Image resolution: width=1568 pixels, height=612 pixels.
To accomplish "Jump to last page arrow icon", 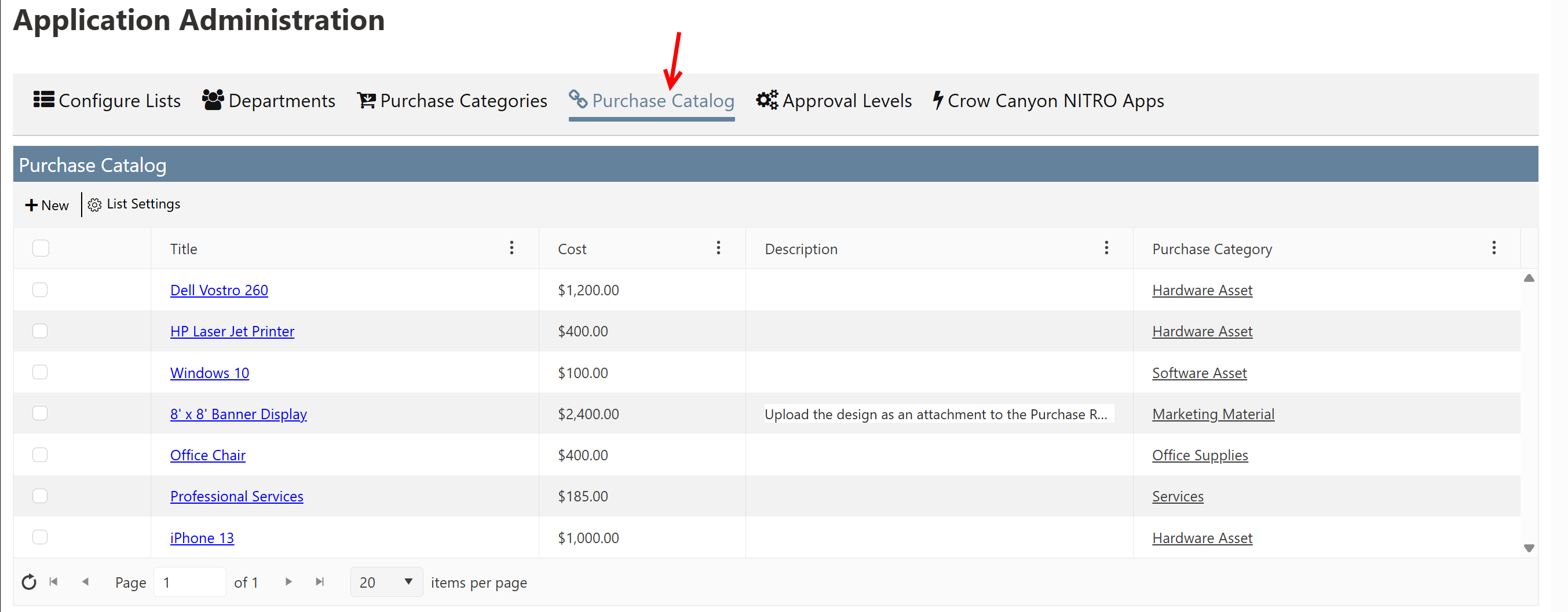I will pyautogui.click(x=320, y=582).
